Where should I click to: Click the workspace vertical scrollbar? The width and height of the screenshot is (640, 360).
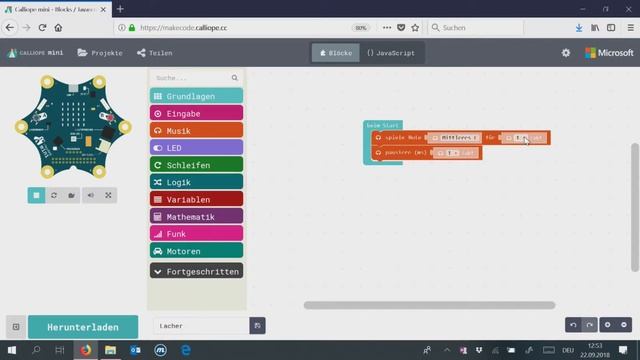point(635,207)
